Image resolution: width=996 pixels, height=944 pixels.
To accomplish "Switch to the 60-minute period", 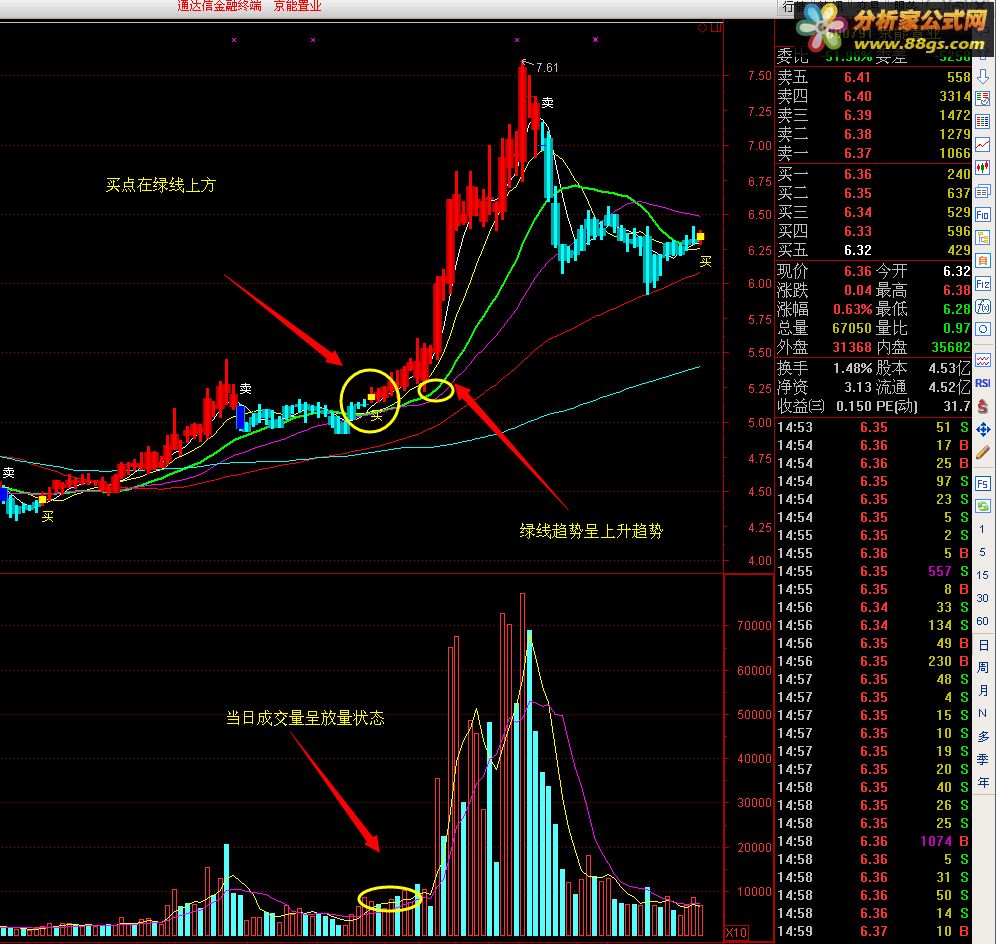I will [x=982, y=621].
